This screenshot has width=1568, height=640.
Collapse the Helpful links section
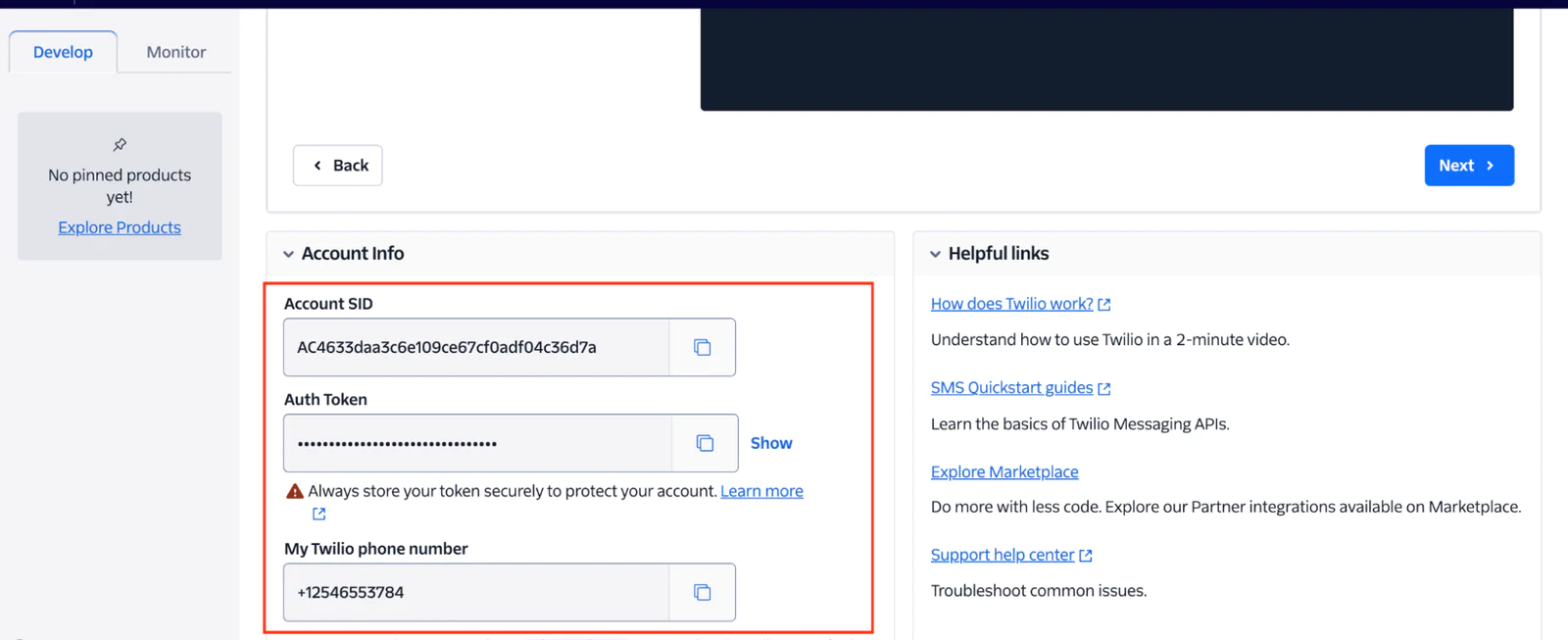(935, 254)
